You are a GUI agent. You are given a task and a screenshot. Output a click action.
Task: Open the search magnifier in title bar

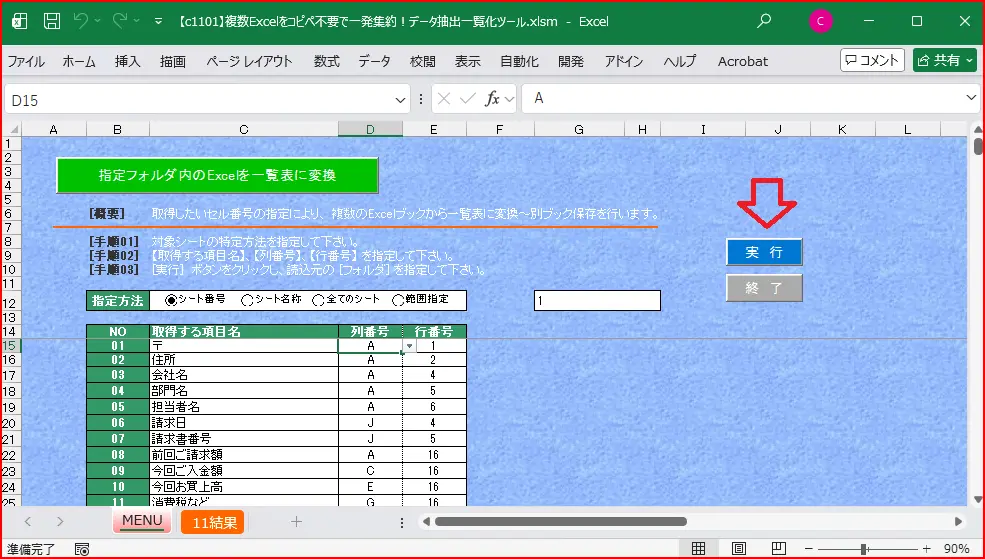click(x=764, y=20)
